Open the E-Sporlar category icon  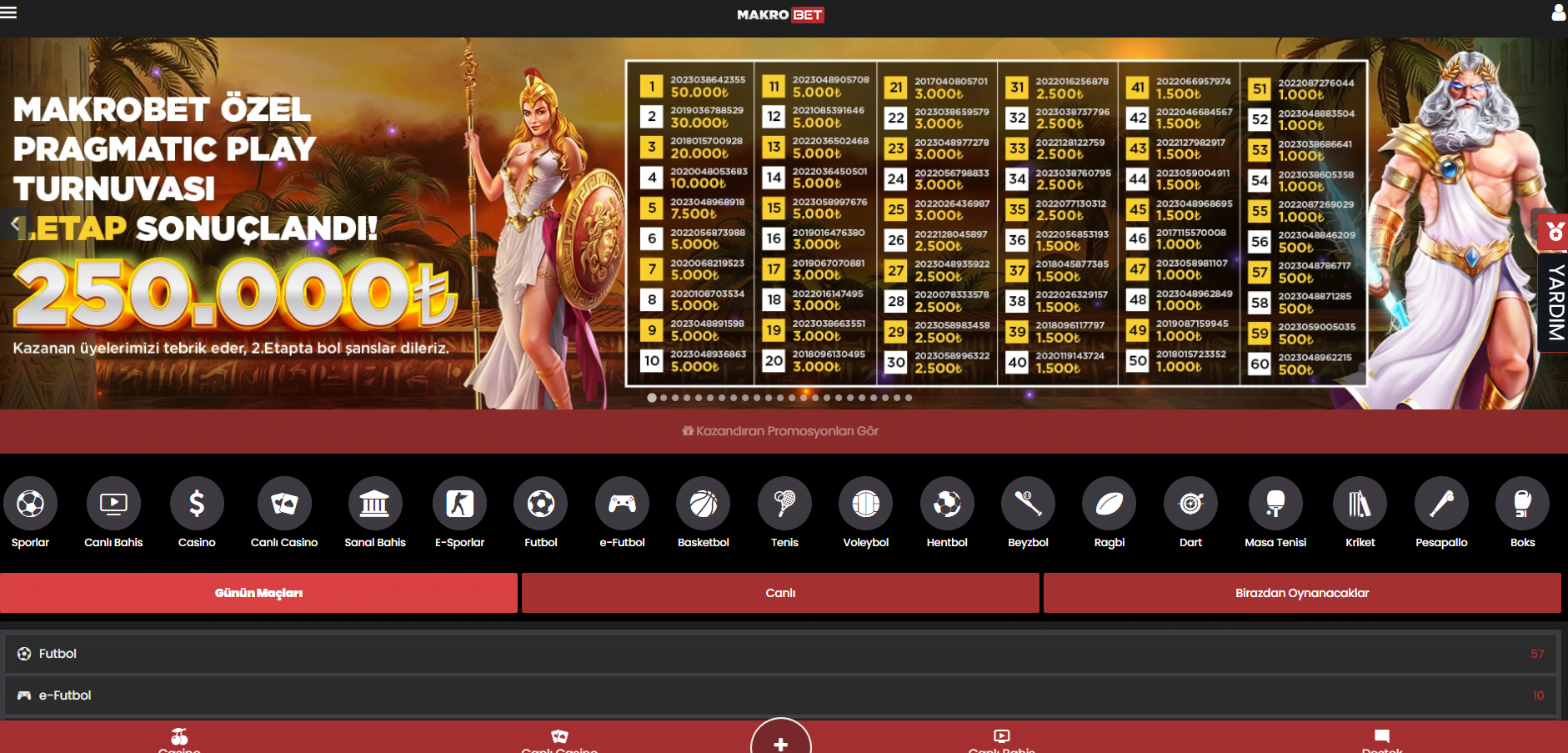click(459, 504)
